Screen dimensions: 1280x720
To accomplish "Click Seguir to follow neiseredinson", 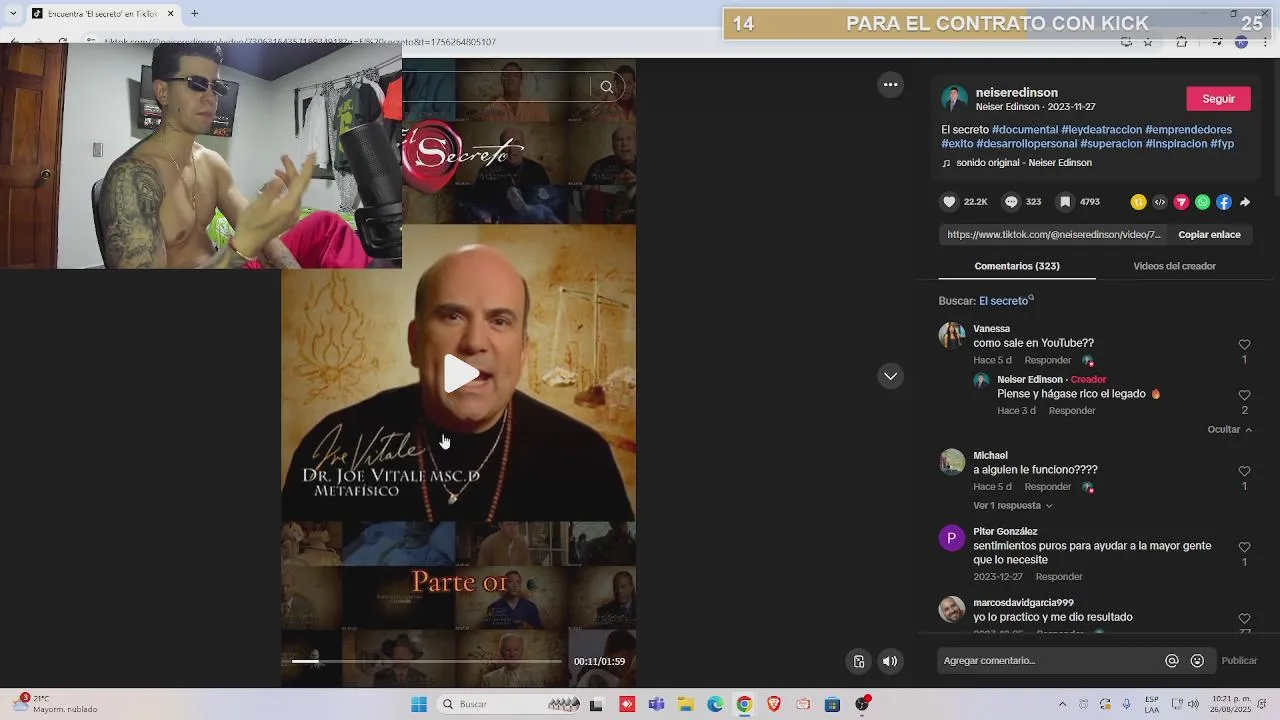I will (1218, 98).
